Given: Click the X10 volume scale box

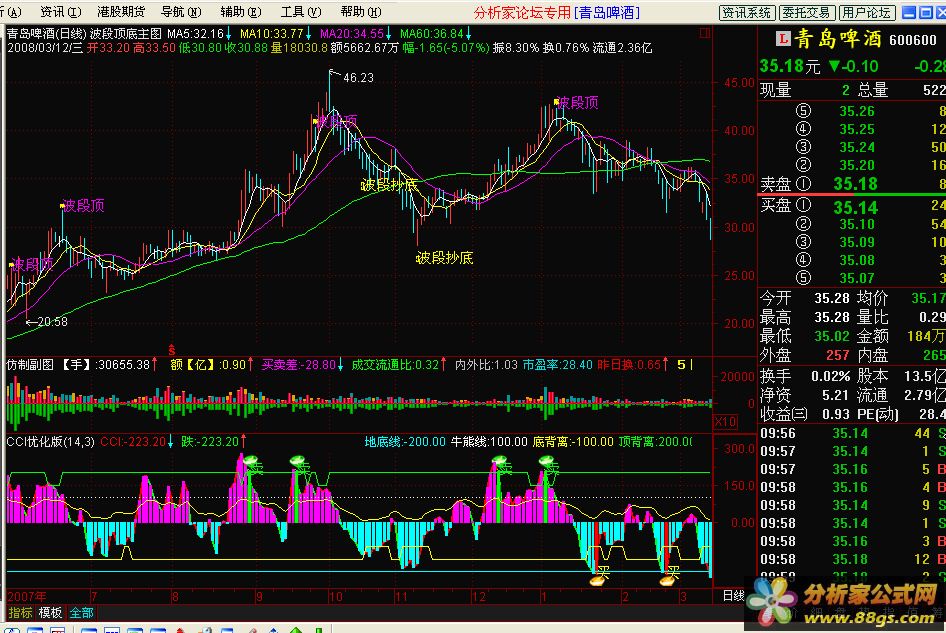Looking at the screenshot, I should tap(725, 422).
